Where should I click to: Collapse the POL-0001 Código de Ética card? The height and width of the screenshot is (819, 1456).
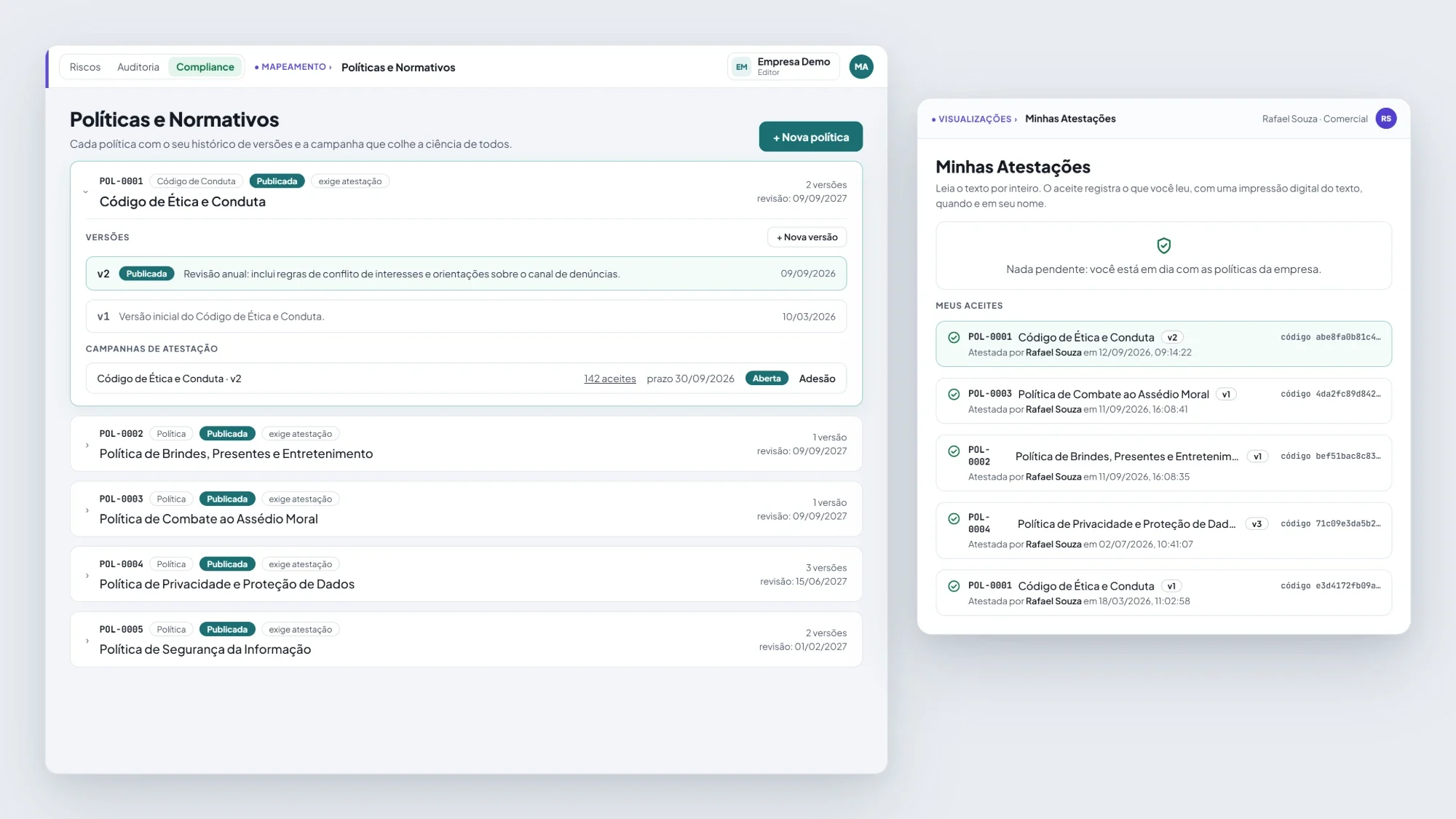[x=86, y=192]
